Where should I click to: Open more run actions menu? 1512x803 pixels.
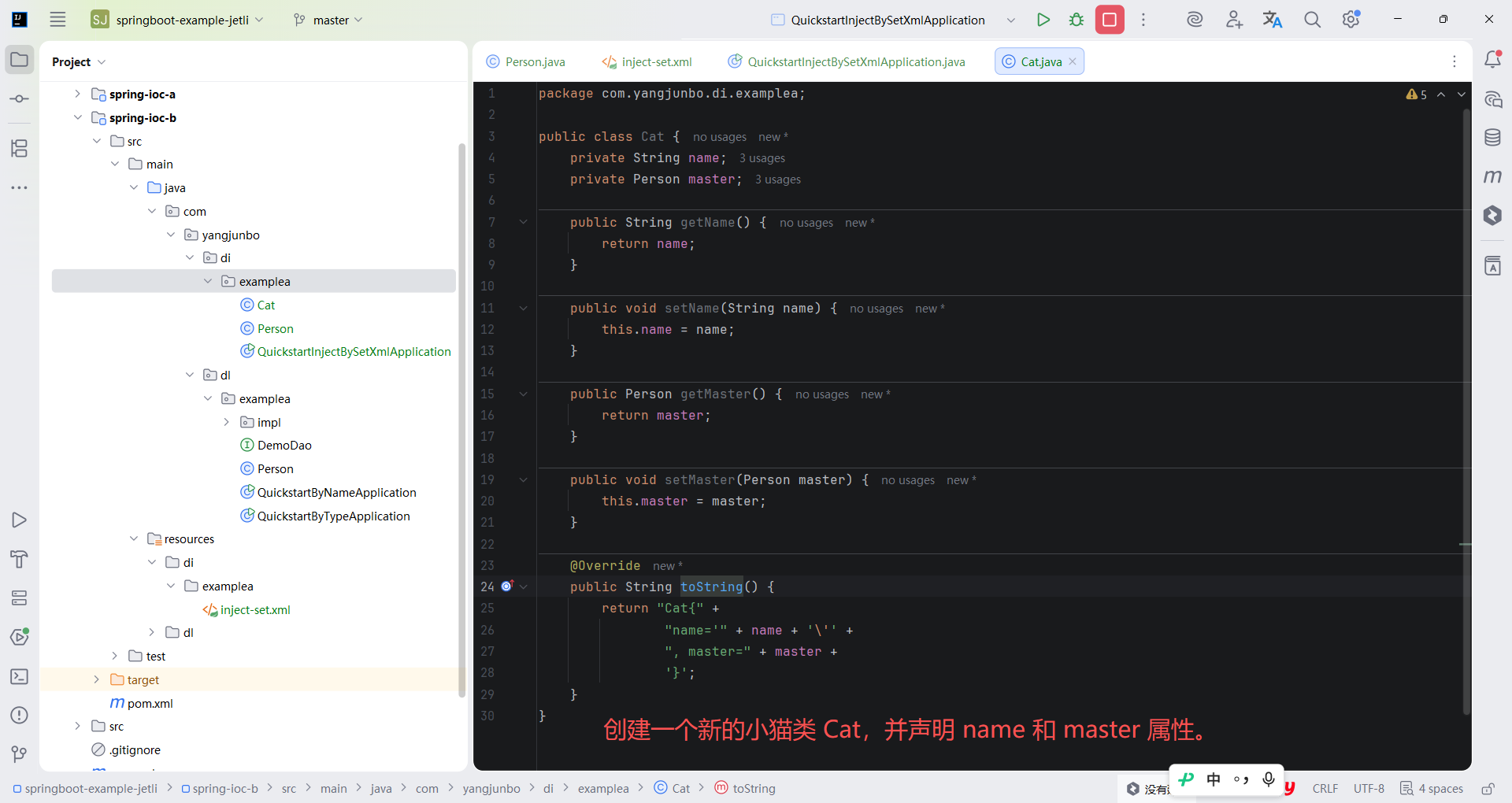[1143, 20]
